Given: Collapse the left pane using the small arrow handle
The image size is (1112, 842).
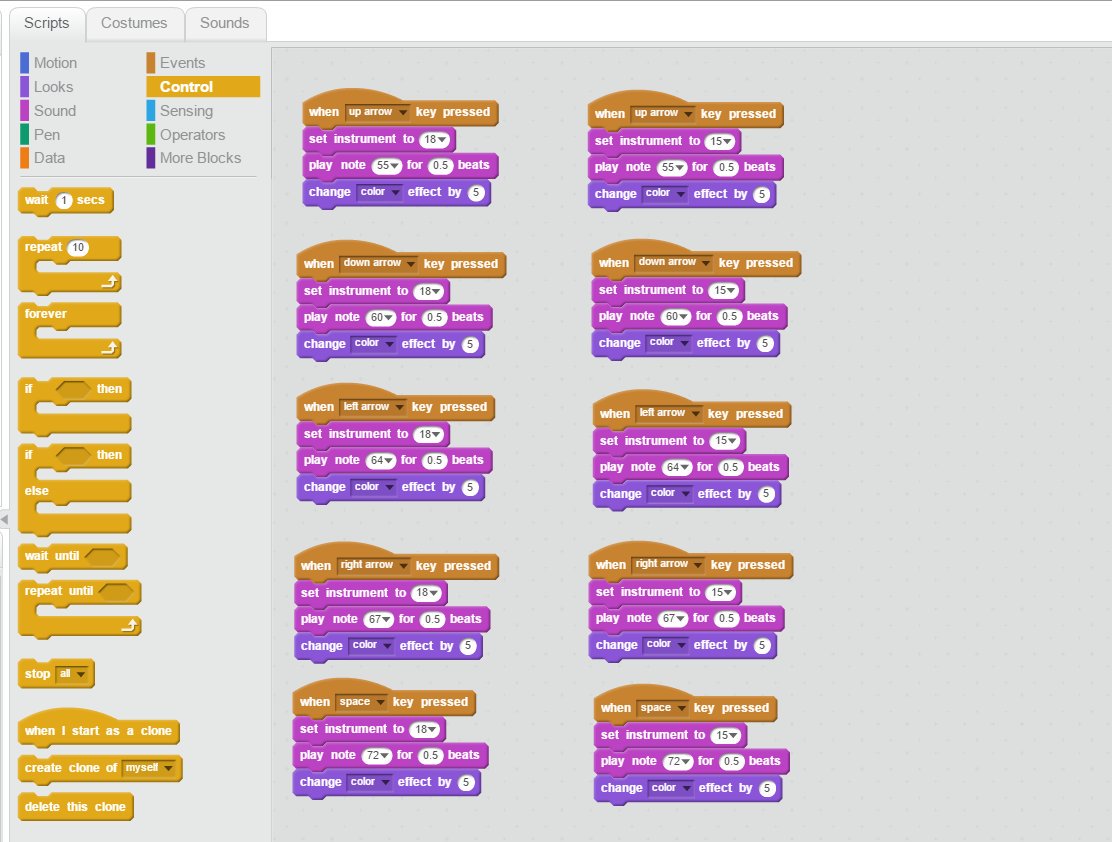Looking at the screenshot, I should click(x=4, y=520).
